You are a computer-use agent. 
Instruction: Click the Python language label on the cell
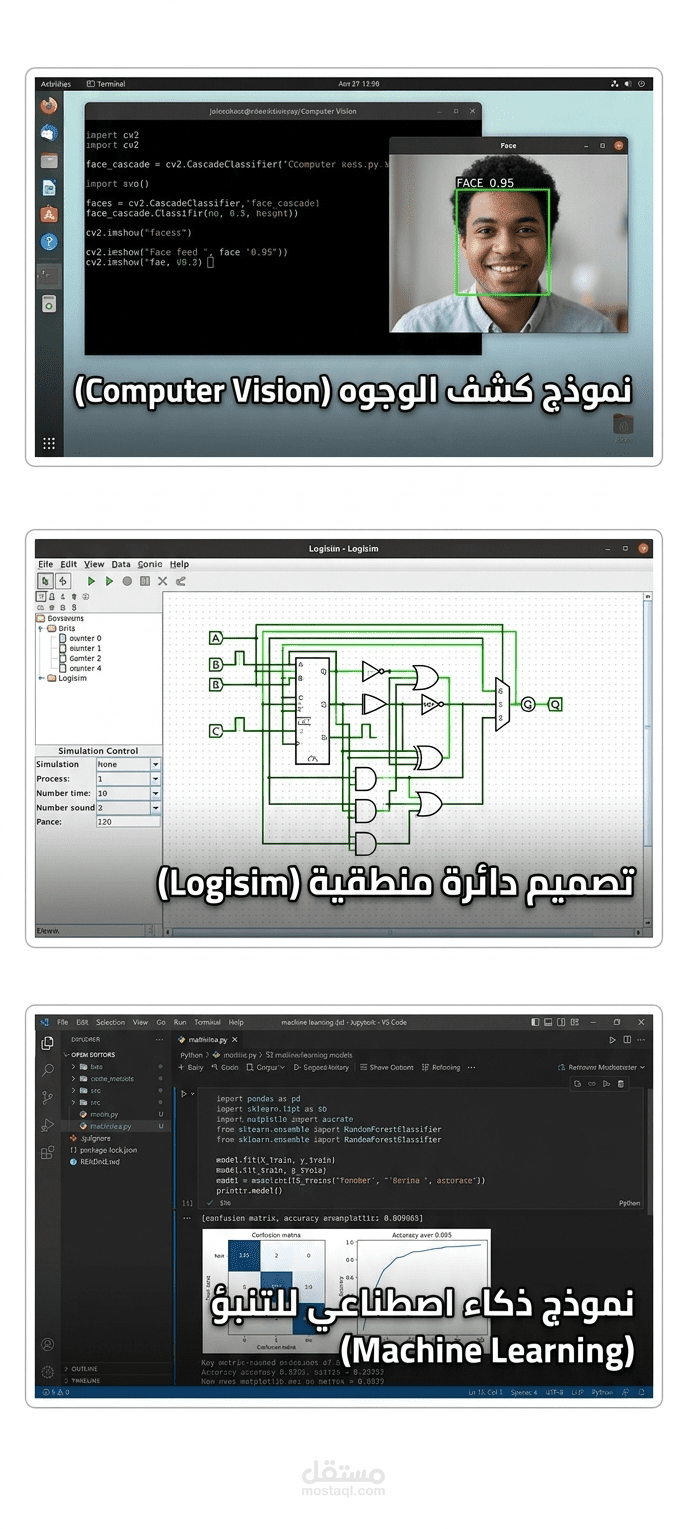coord(629,1203)
